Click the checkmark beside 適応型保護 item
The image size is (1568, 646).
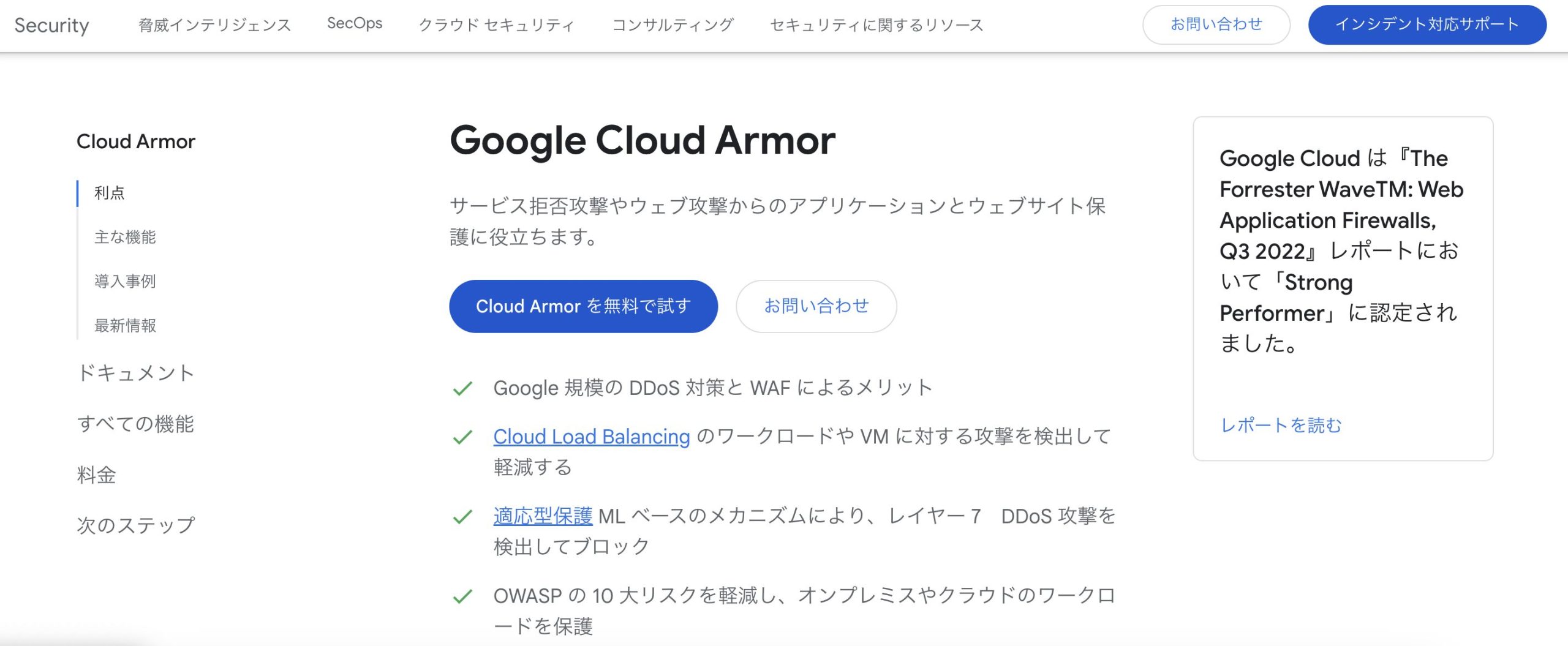462,517
